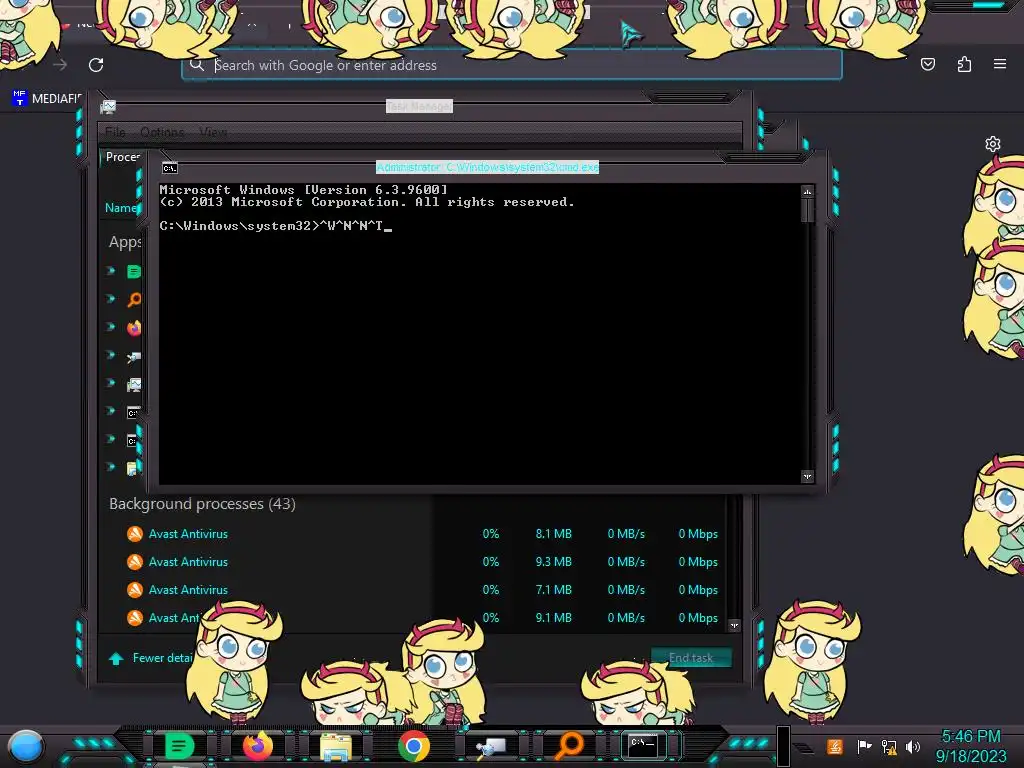Click the volume speaker tray icon
The height and width of the screenshot is (768, 1024).
pos(912,746)
